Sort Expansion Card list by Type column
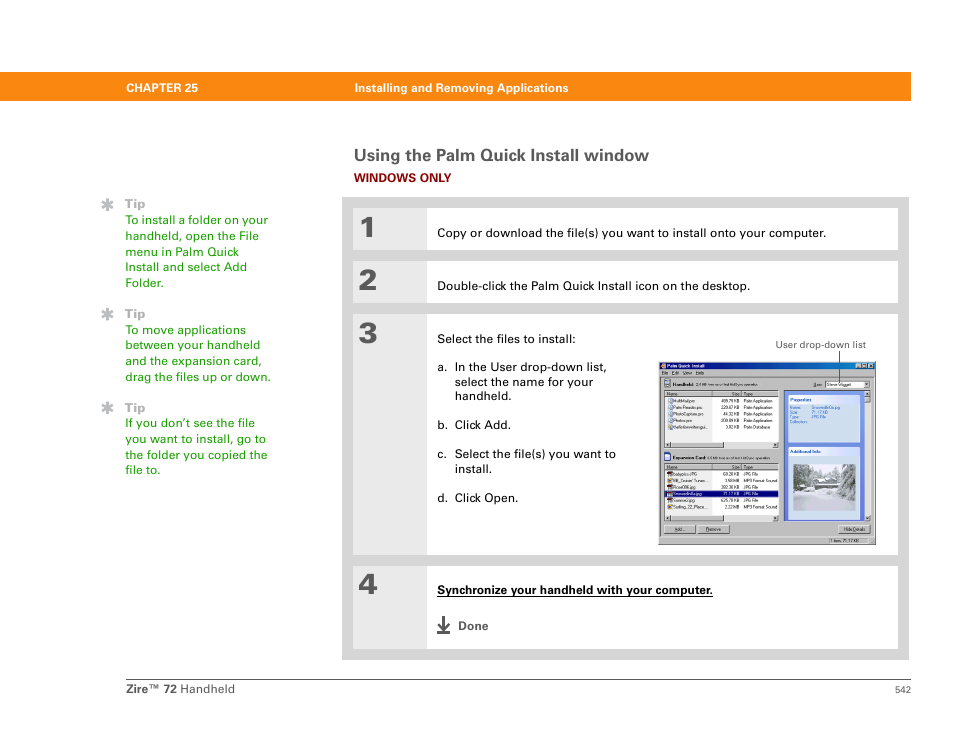Screen dimensions: 954x738 pos(760,467)
